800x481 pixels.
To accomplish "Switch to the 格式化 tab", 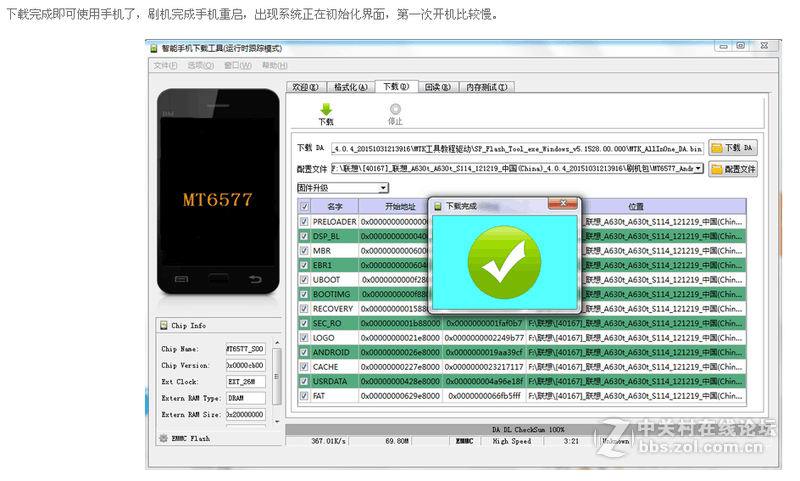I will pyautogui.click(x=350, y=87).
